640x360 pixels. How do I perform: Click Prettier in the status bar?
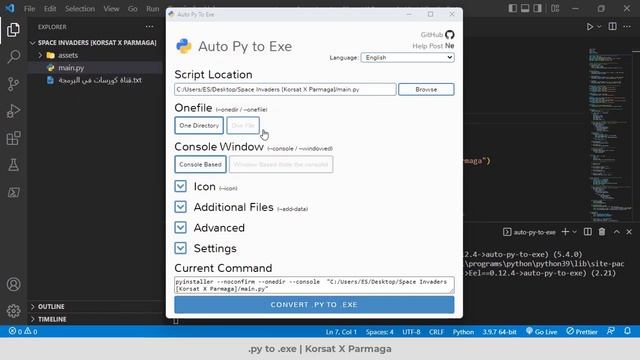point(582,331)
